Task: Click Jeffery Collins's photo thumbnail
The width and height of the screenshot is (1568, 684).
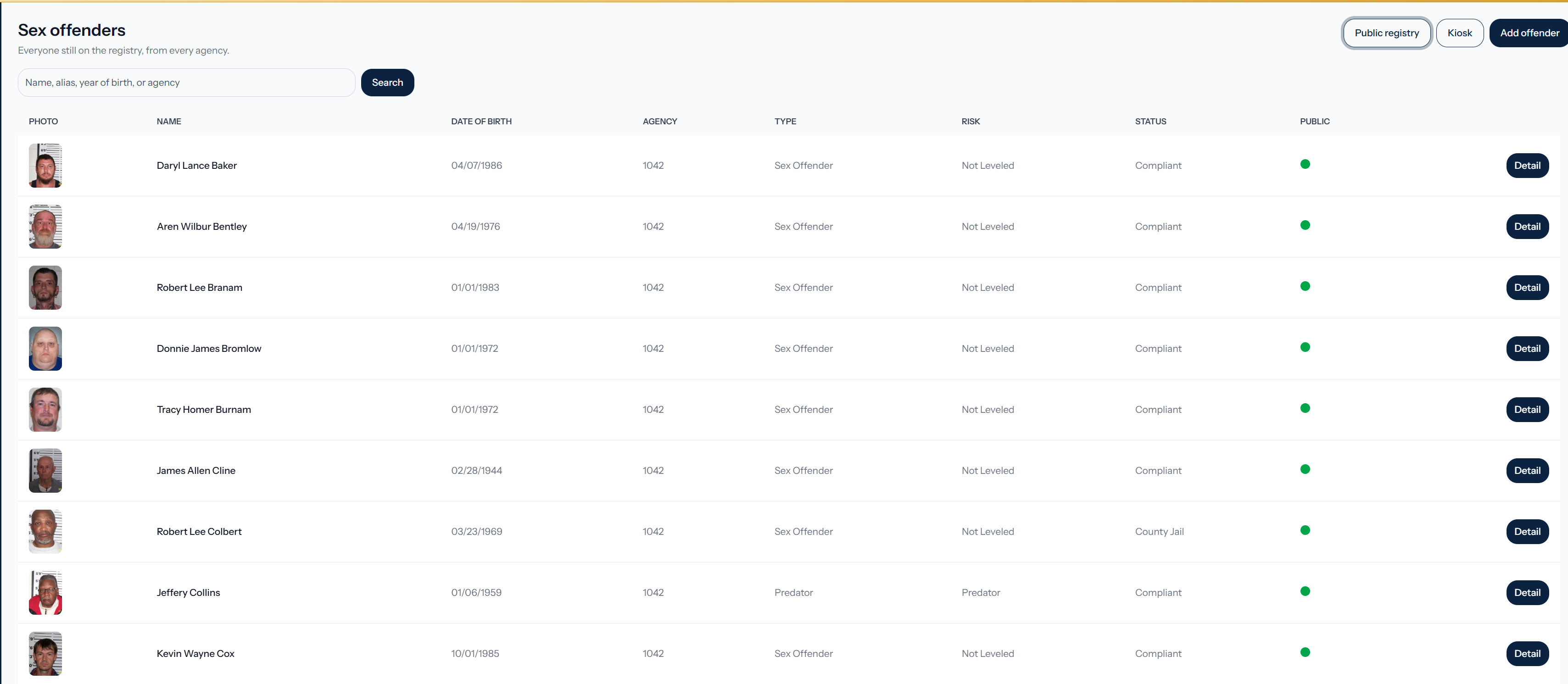Action: click(45, 593)
